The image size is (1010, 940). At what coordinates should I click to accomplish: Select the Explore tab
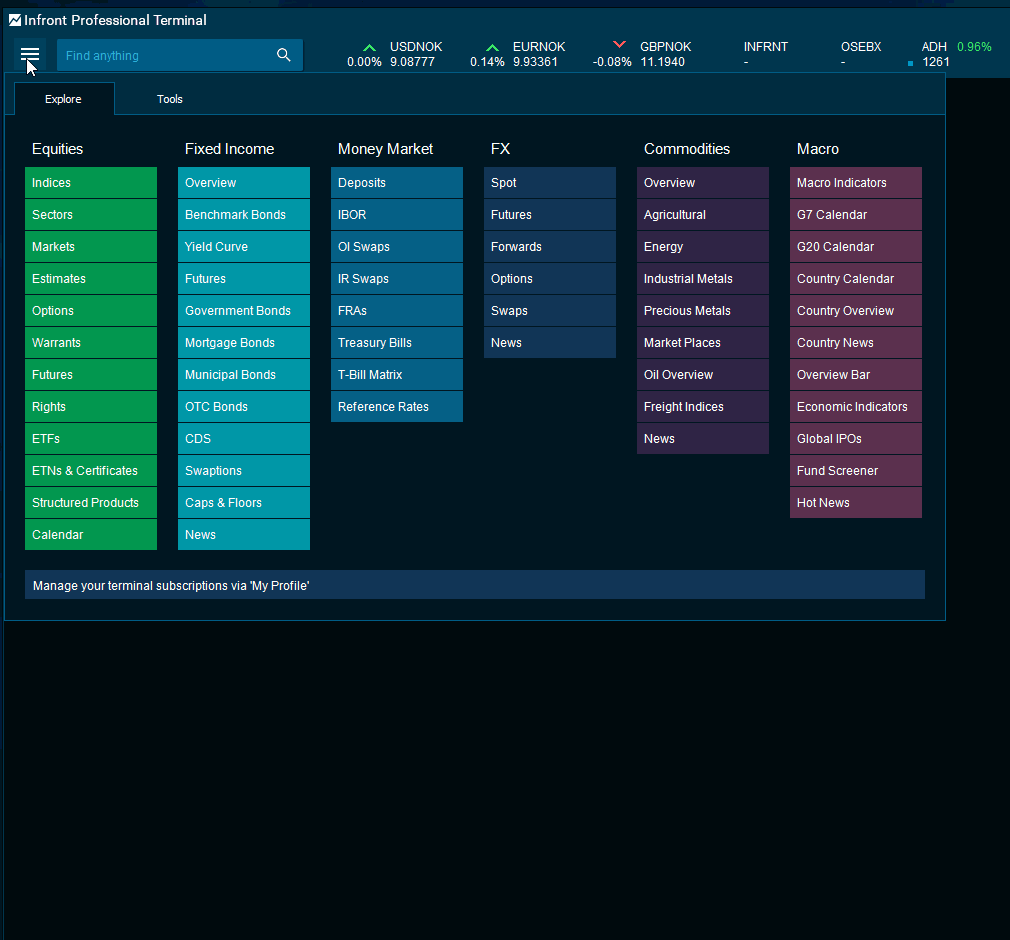coord(63,99)
